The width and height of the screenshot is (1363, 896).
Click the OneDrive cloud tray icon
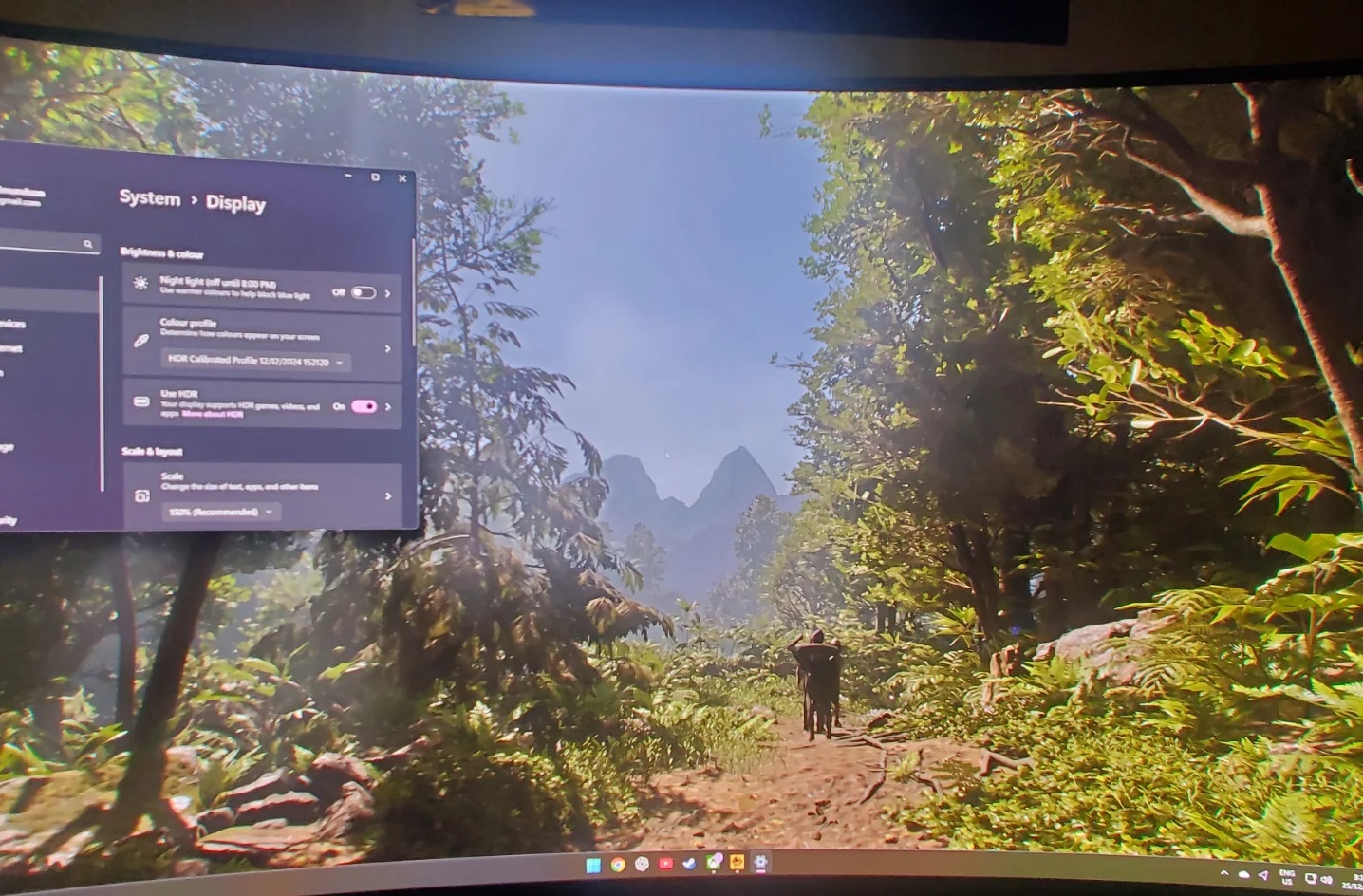1243,874
